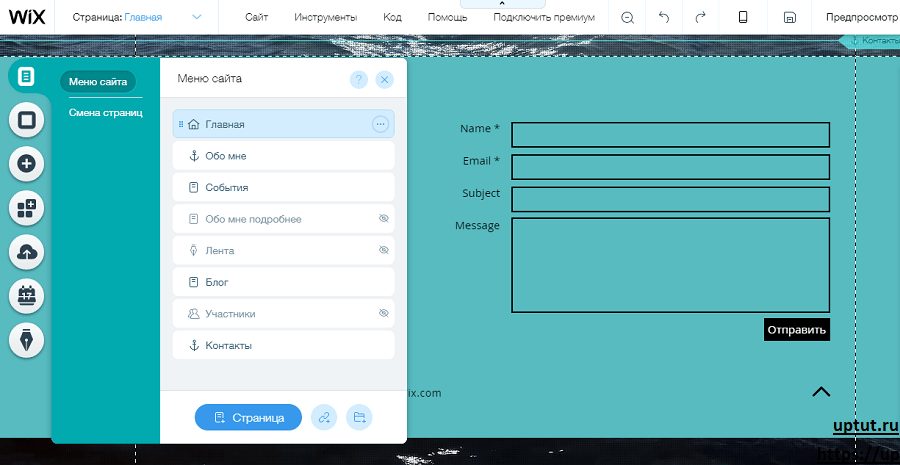The width and height of the screenshot is (900, 465).
Task: Toggle visibility of Лента page
Action: point(383,250)
